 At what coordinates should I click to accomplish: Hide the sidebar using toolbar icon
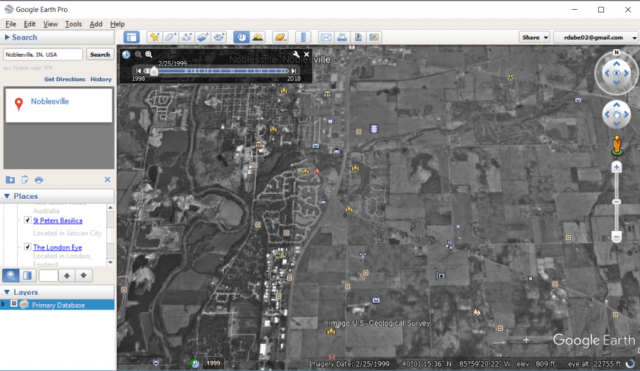point(131,37)
